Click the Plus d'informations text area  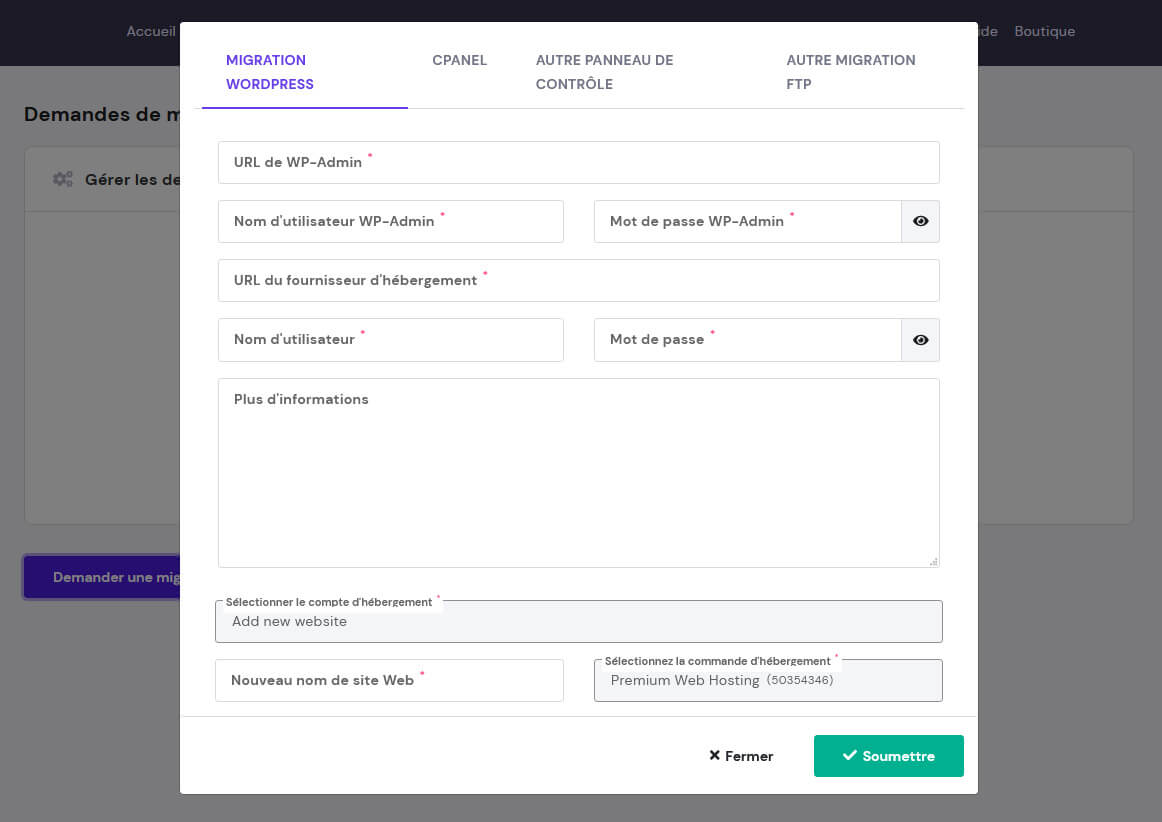coord(579,473)
